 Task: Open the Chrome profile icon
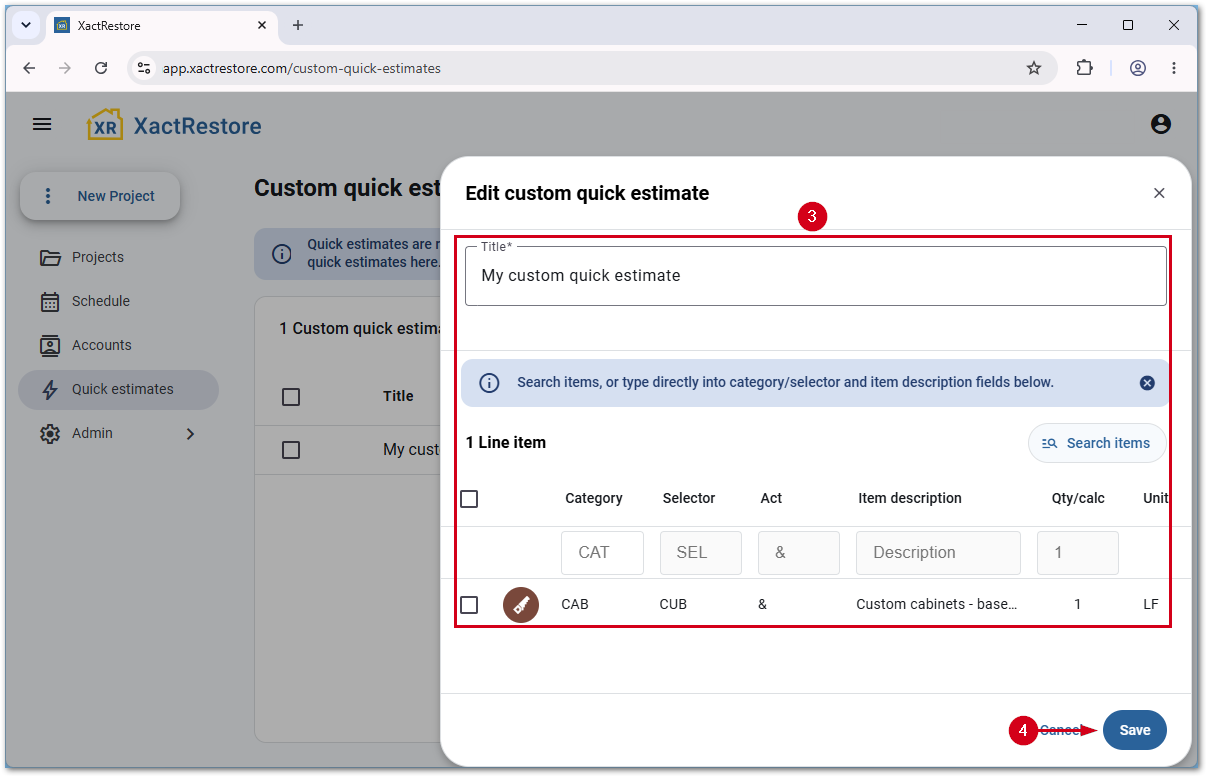pos(1138,68)
